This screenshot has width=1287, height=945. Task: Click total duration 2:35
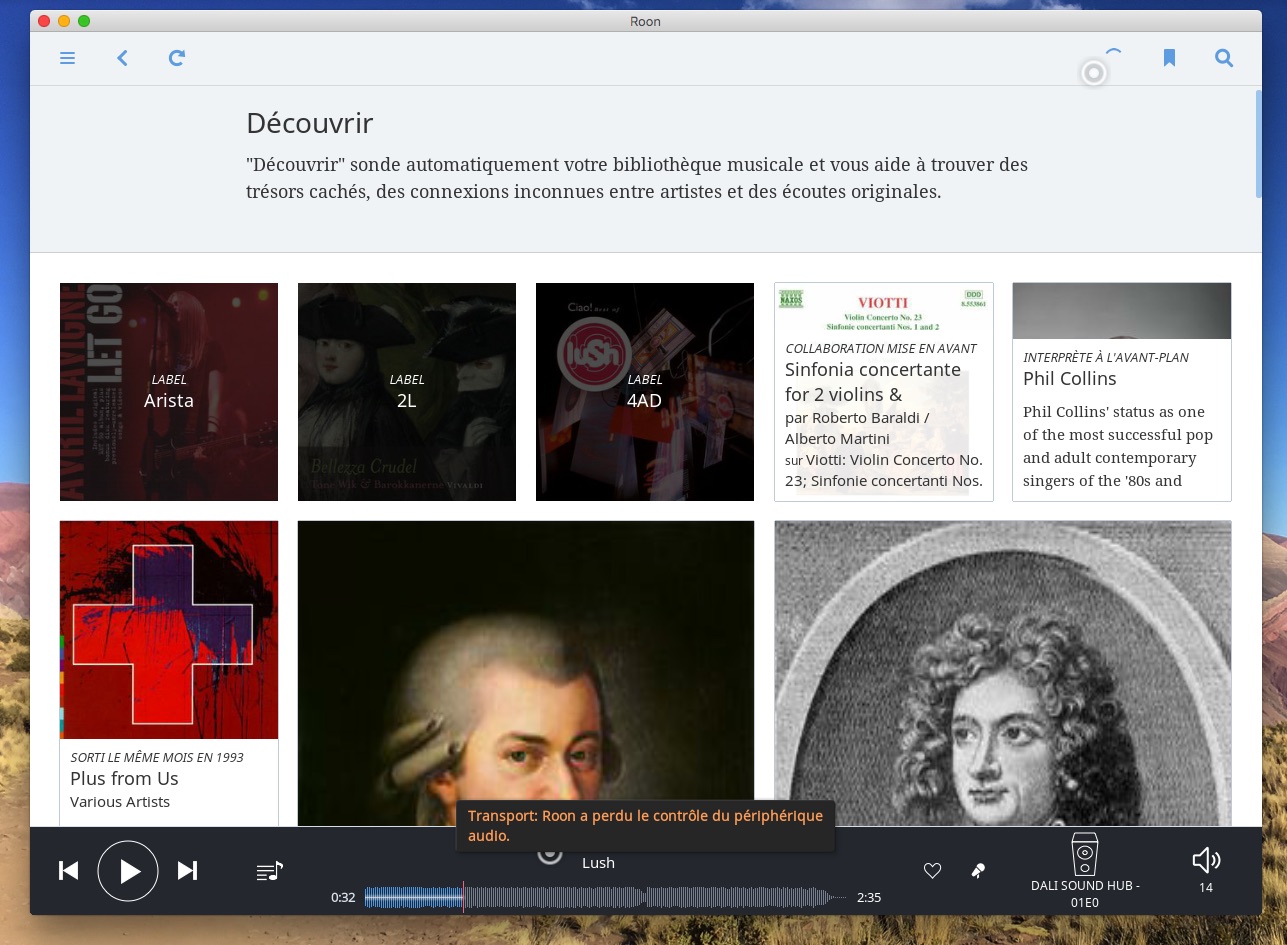coord(869,898)
